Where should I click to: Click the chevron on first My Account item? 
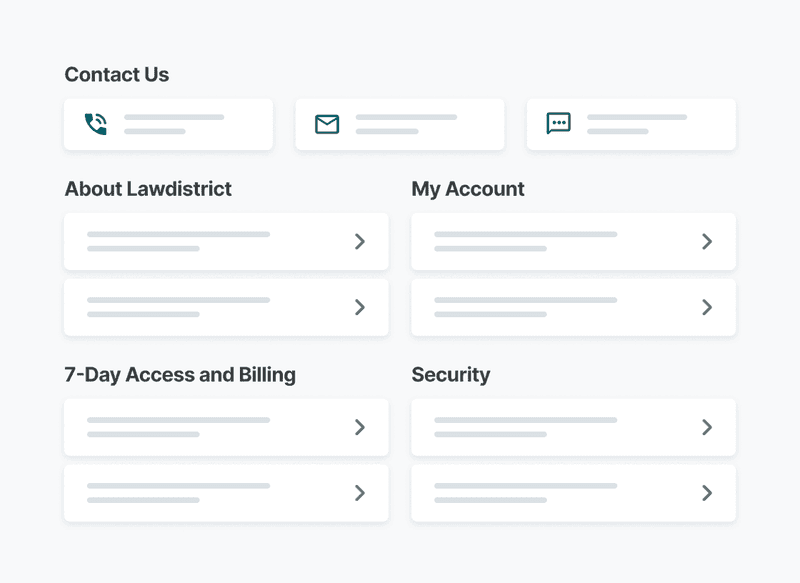[x=707, y=241]
